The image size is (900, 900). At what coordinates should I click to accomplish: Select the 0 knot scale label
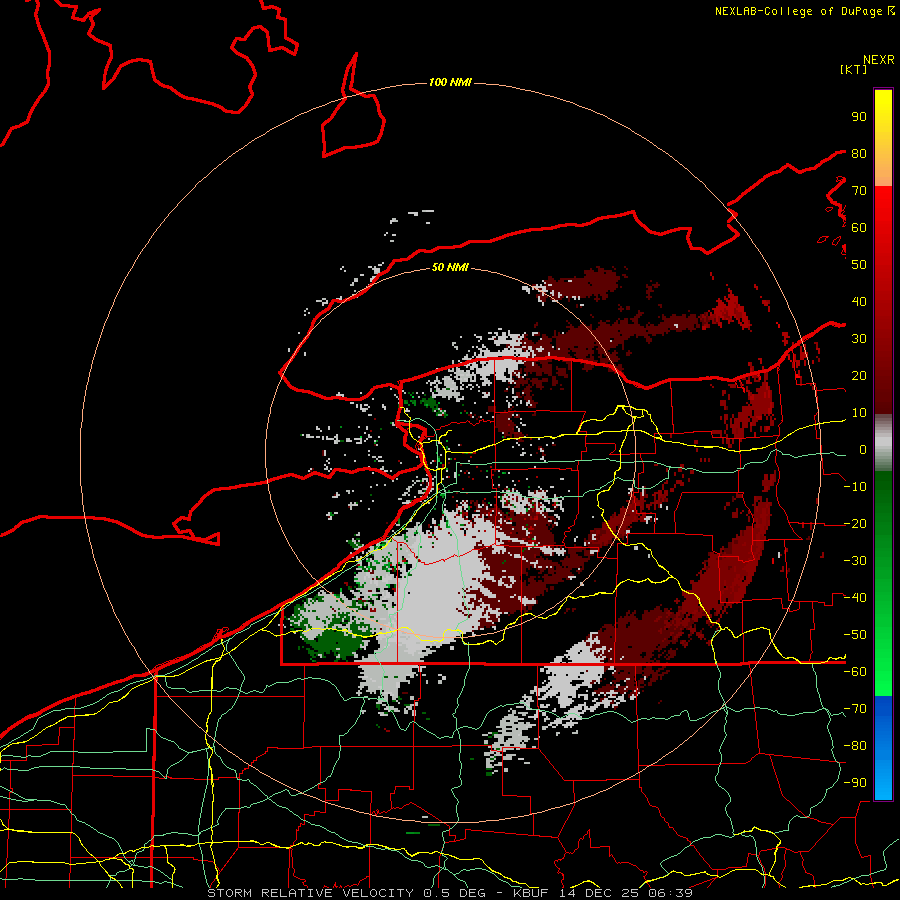click(863, 449)
